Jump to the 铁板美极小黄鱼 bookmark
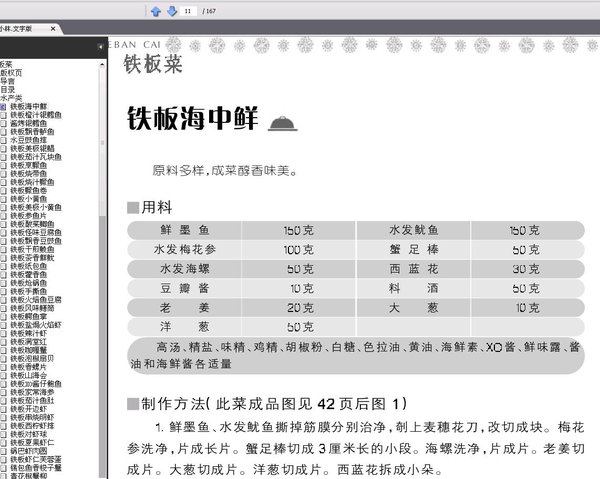 click(x=36, y=207)
